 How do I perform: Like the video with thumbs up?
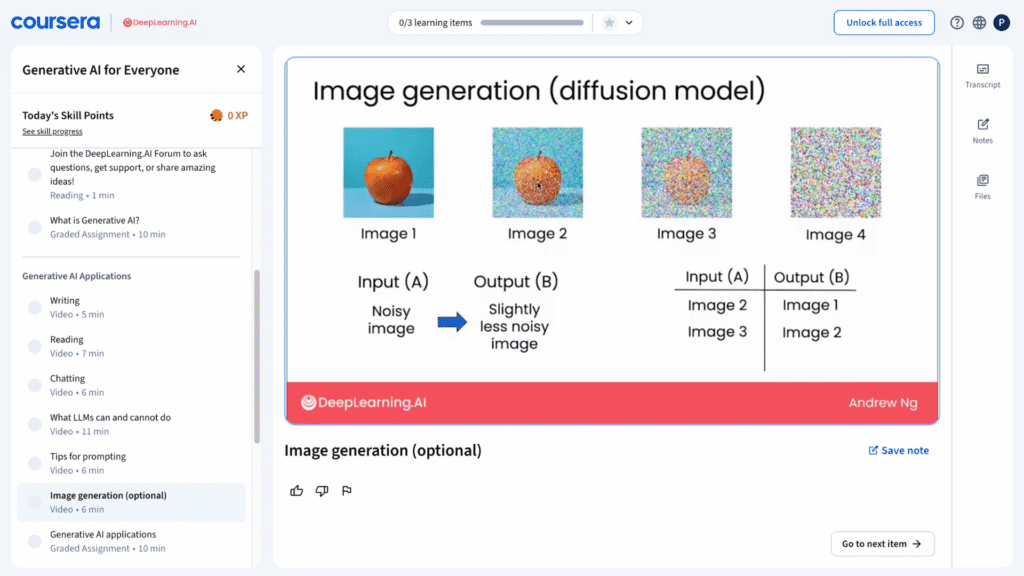coord(296,490)
